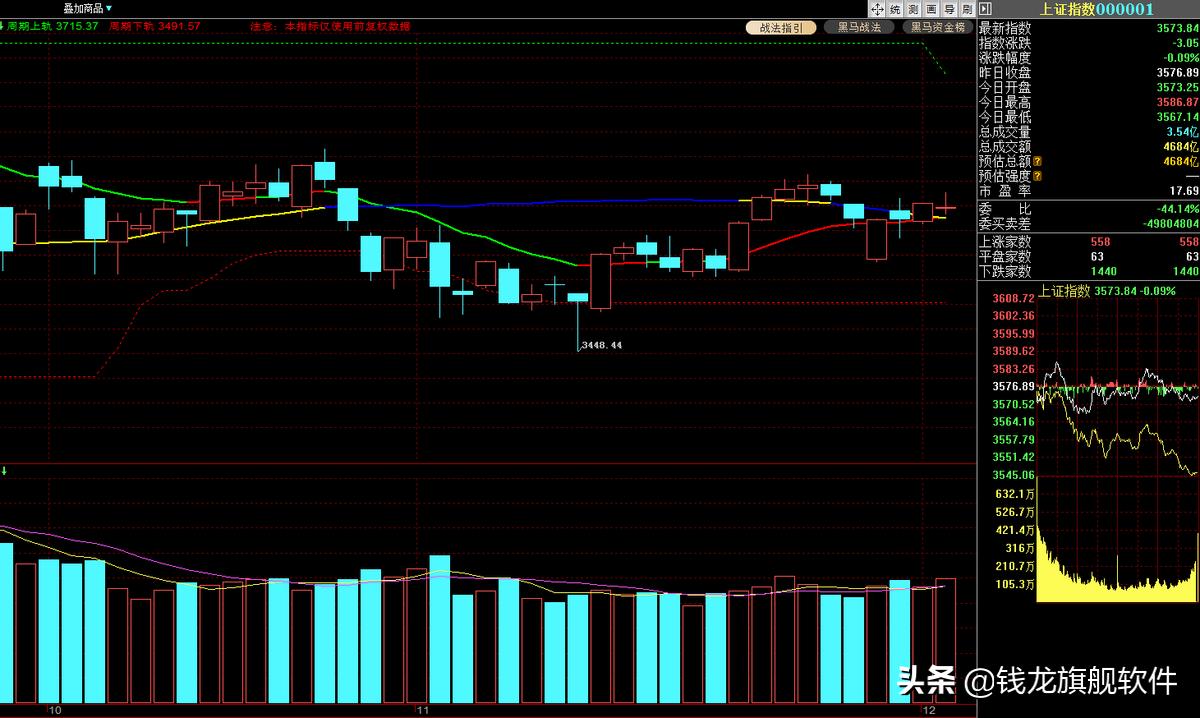This screenshot has width=1200, height=718.
Task: Click the 最新指数 value 3573.84
Action: click(x=1176, y=28)
